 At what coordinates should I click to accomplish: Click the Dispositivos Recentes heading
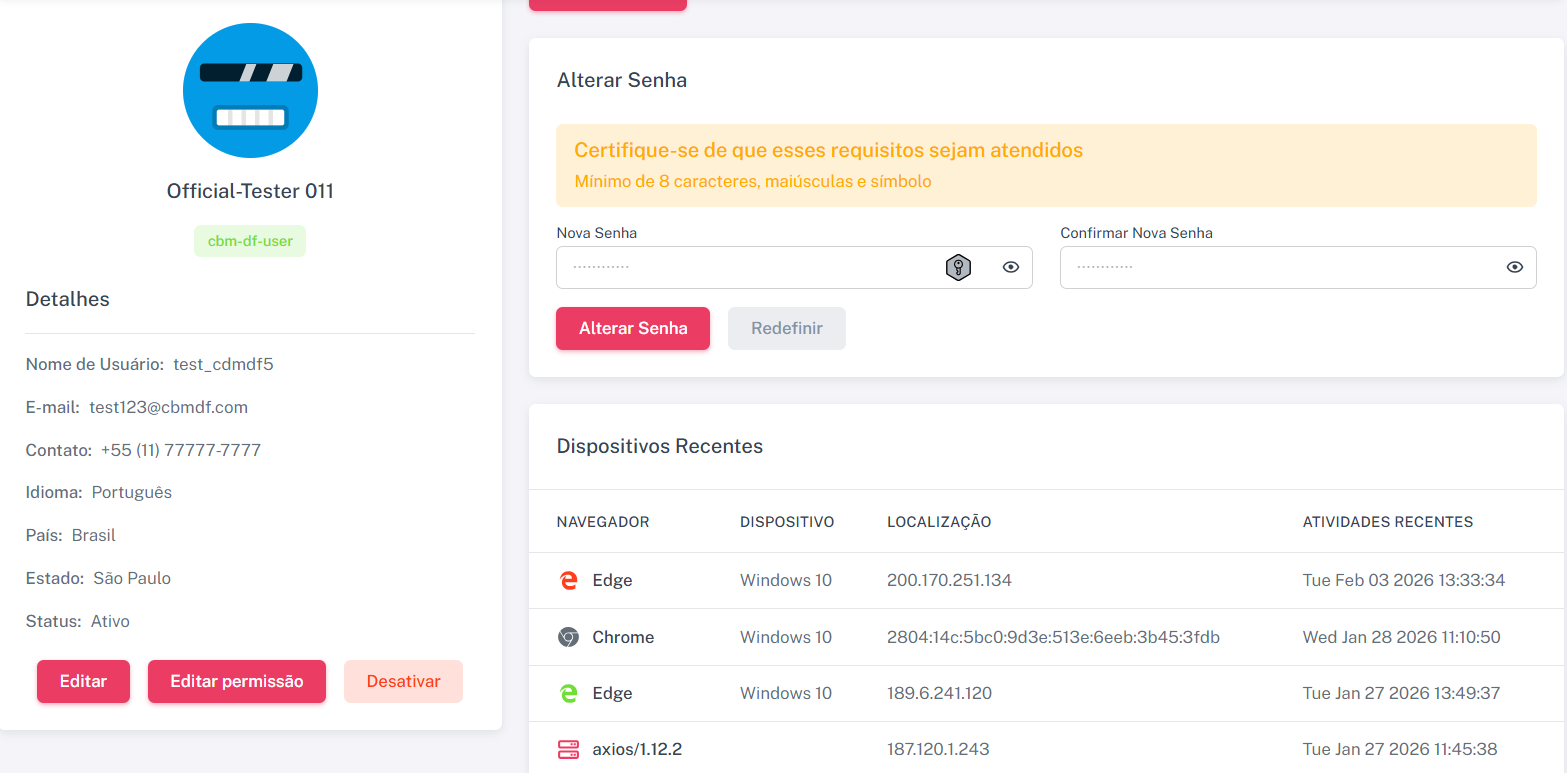pos(660,446)
